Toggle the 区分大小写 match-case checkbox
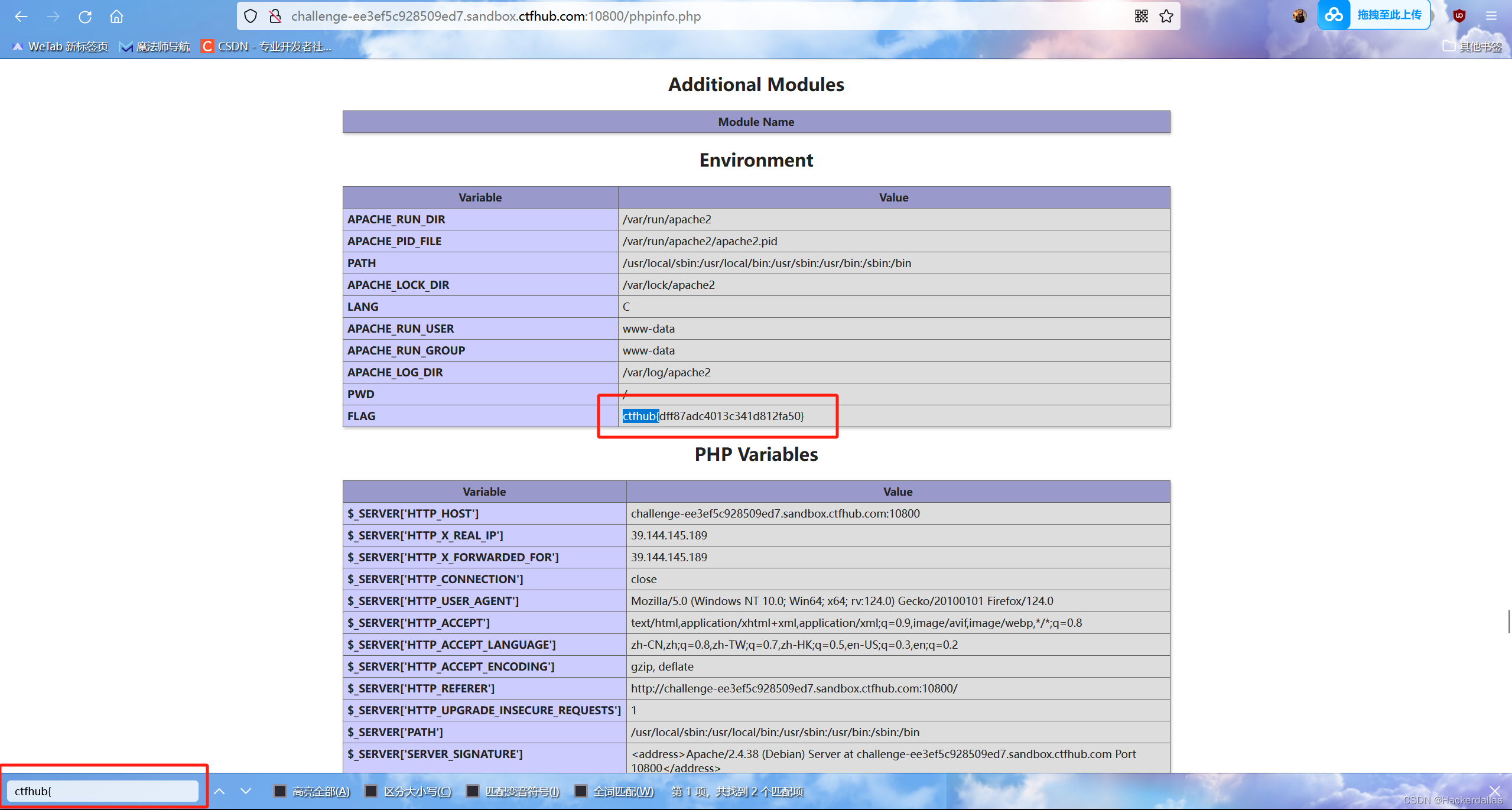Screen dimensions: 1512x810 371,791
